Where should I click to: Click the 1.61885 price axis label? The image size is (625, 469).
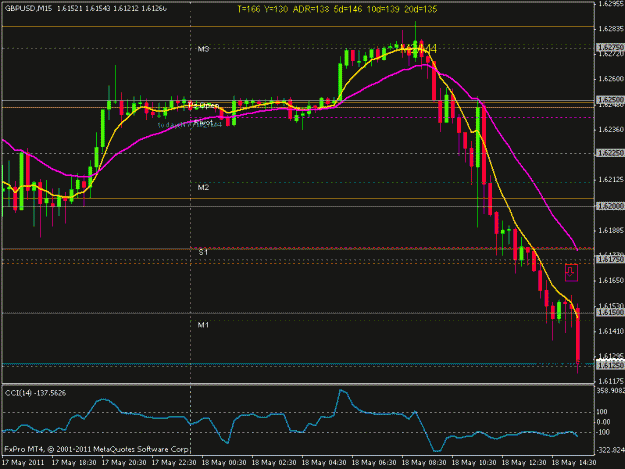[x=610, y=230]
